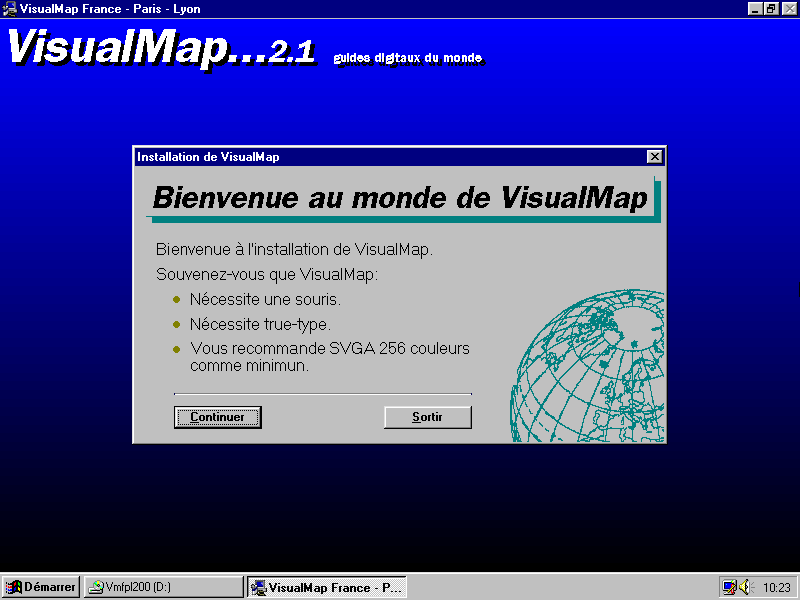Click the display tray icon beside speaker
Viewport: 800px width, 600px height.
pyautogui.click(x=730, y=587)
